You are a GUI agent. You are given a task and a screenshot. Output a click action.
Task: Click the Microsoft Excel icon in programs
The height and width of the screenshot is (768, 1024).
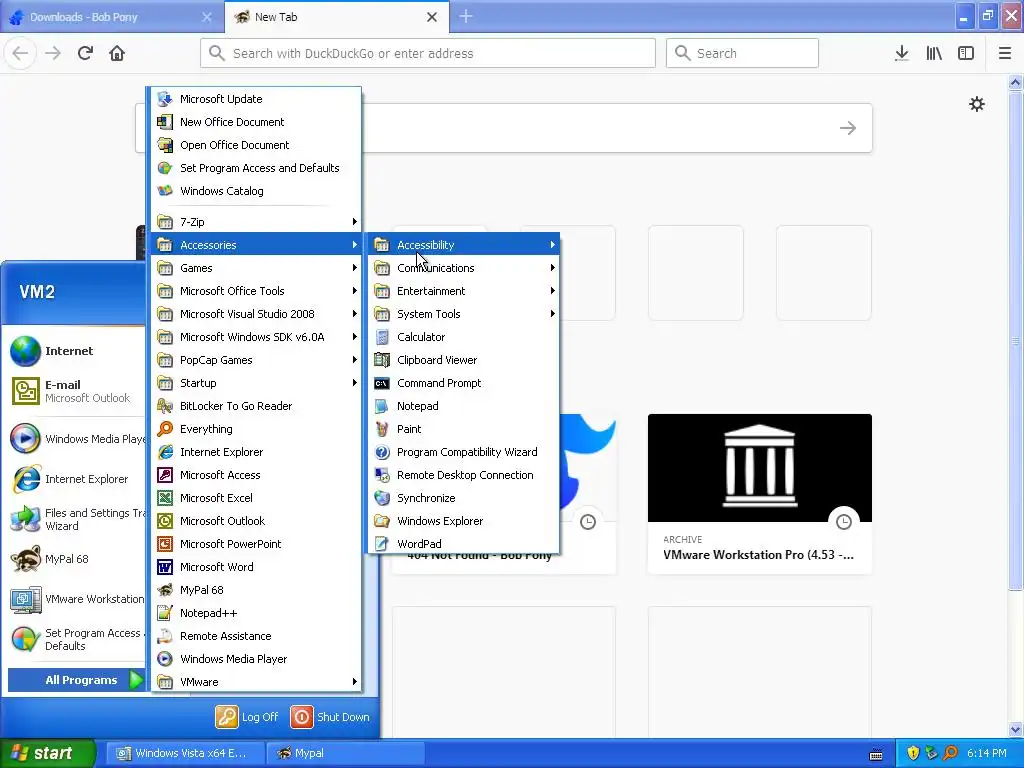[x=165, y=498]
